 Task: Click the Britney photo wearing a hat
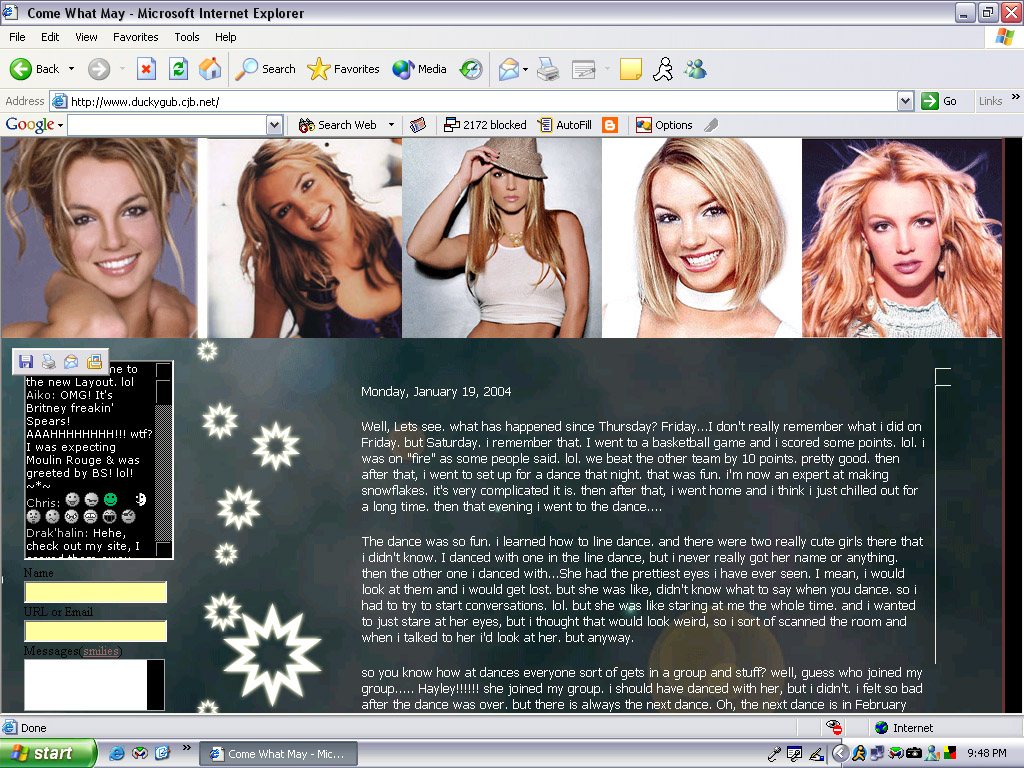[502, 238]
